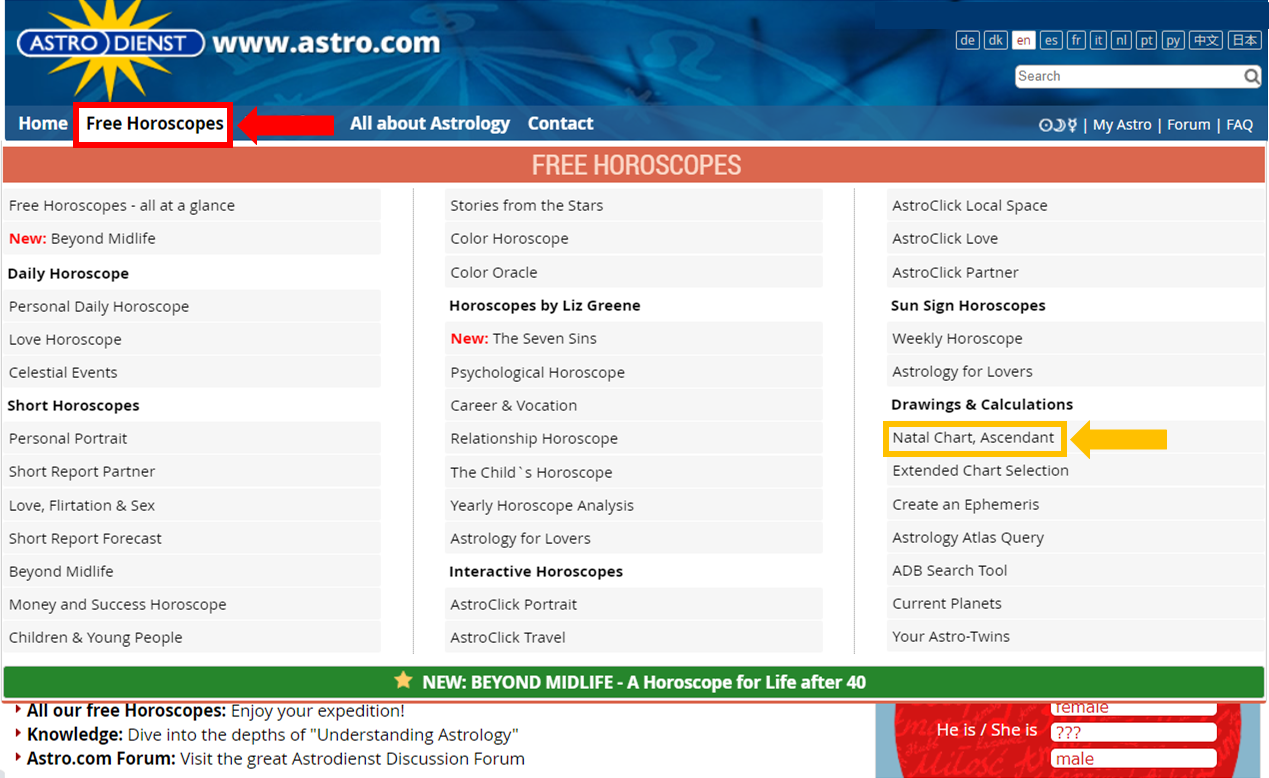Switch language to Japanese (日本)
This screenshot has width=1269, height=778.
point(1245,40)
